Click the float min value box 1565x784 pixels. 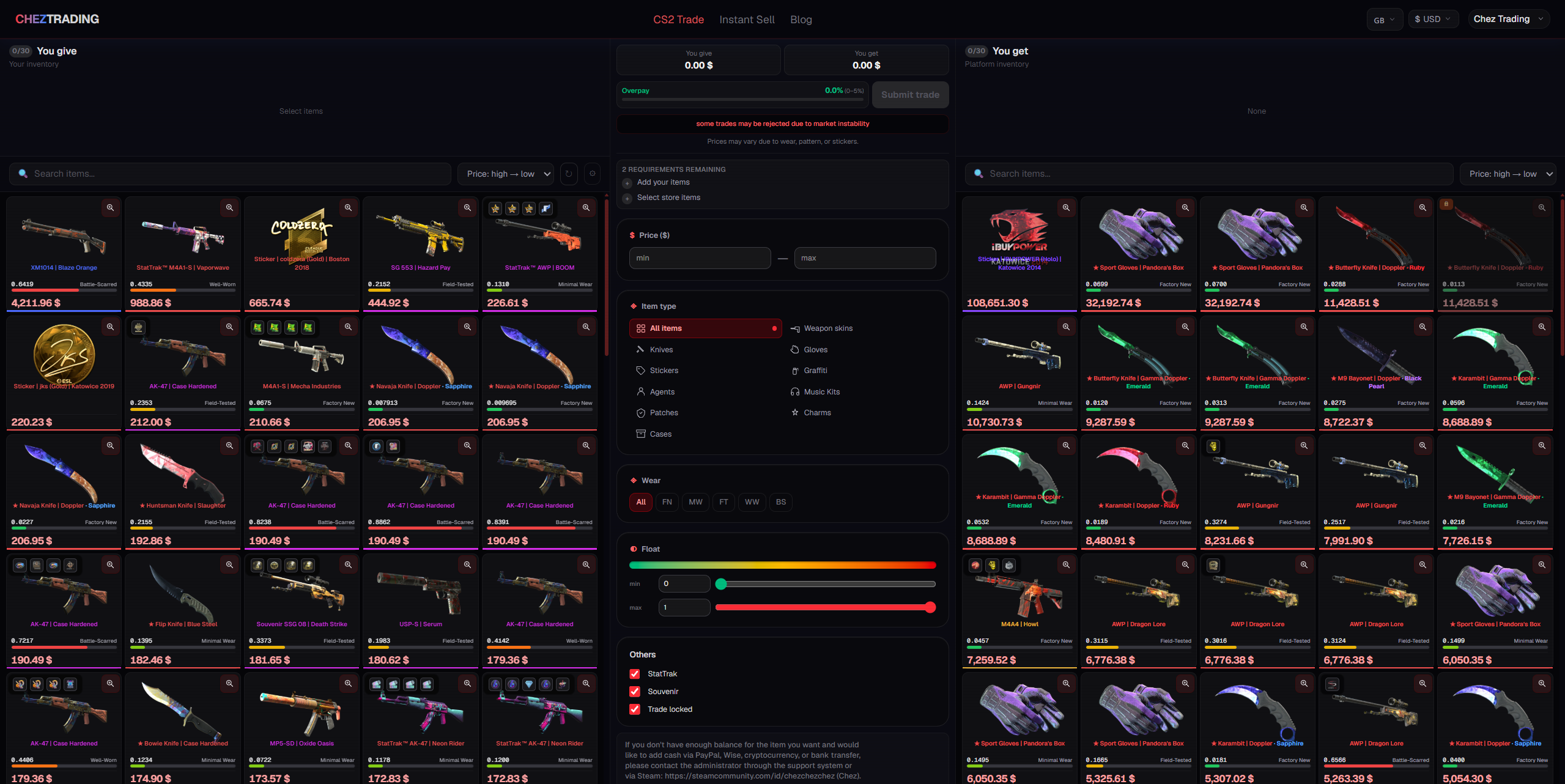tap(684, 584)
